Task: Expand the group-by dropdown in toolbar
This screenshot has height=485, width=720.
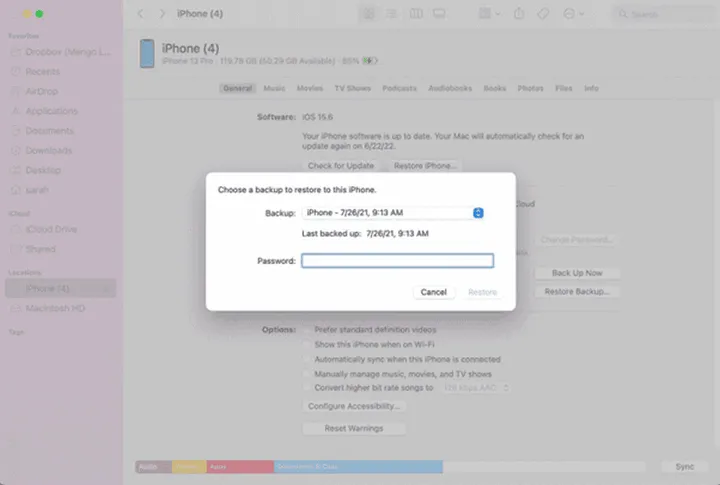Action: (x=489, y=14)
